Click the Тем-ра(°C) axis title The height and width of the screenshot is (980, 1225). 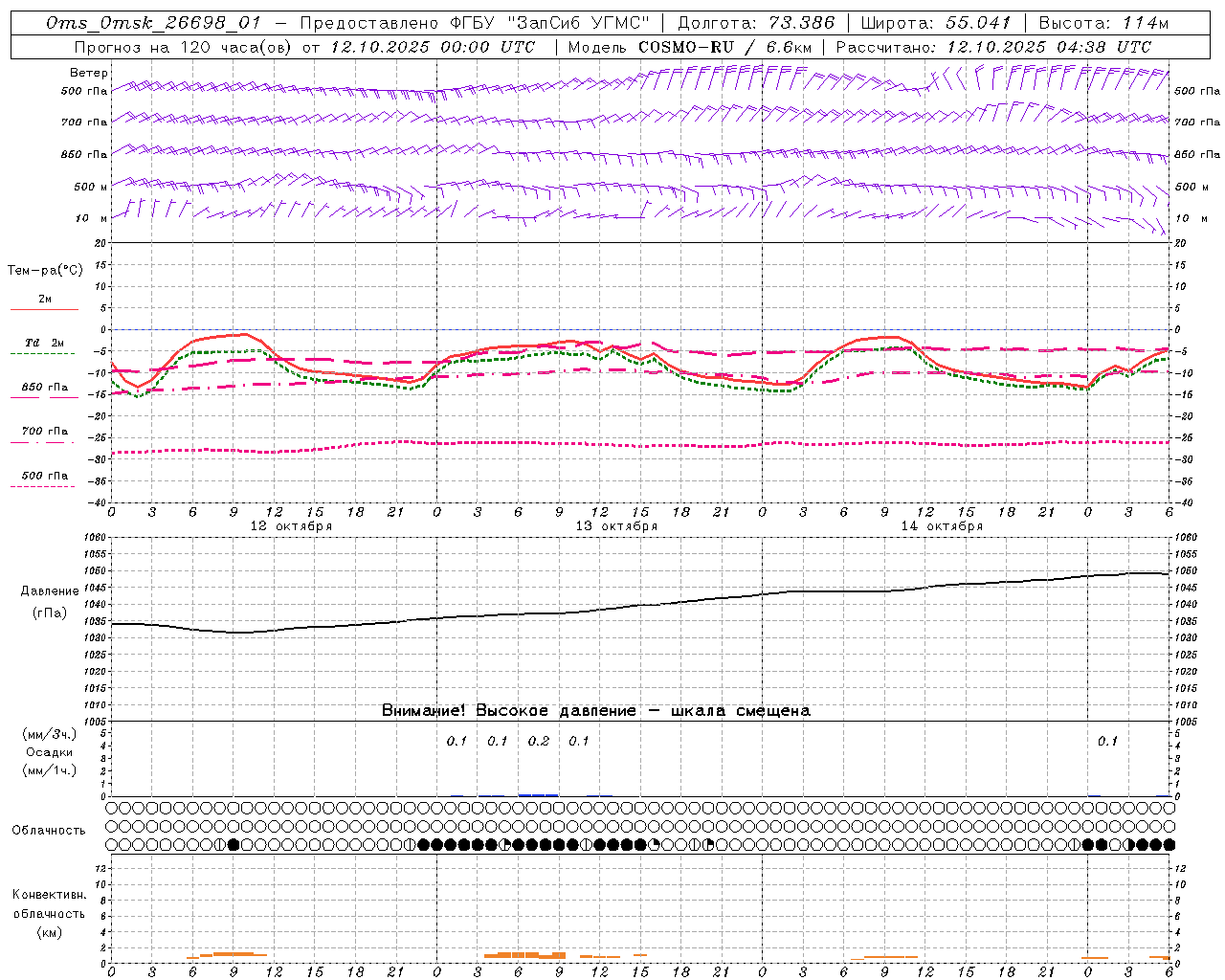[x=45, y=271]
